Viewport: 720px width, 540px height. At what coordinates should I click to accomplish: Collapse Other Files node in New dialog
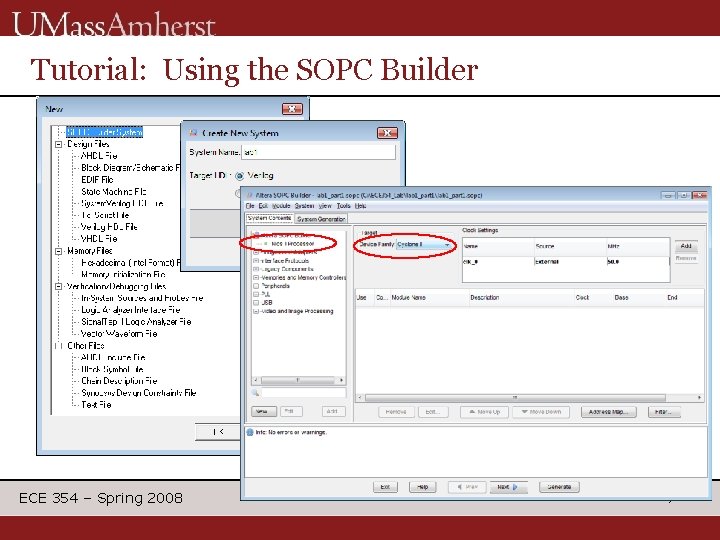pyautogui.click(x=58, y=346)
